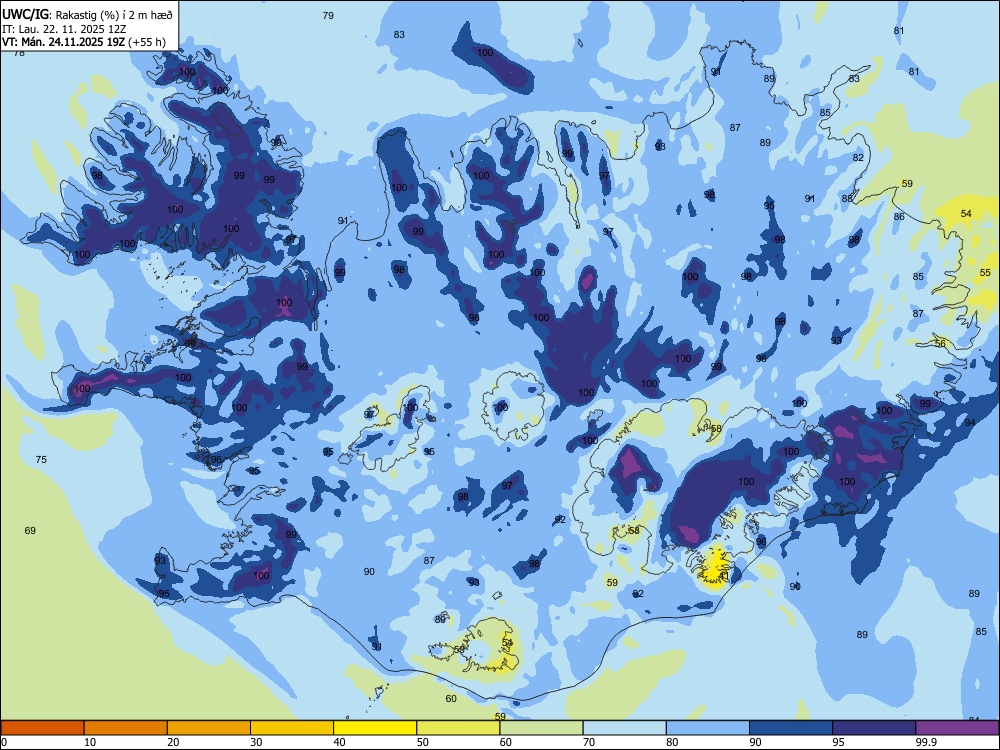Select the map value '82' in northeast
The height and width of the screenshot is (750, 1000).
[858, 158]
